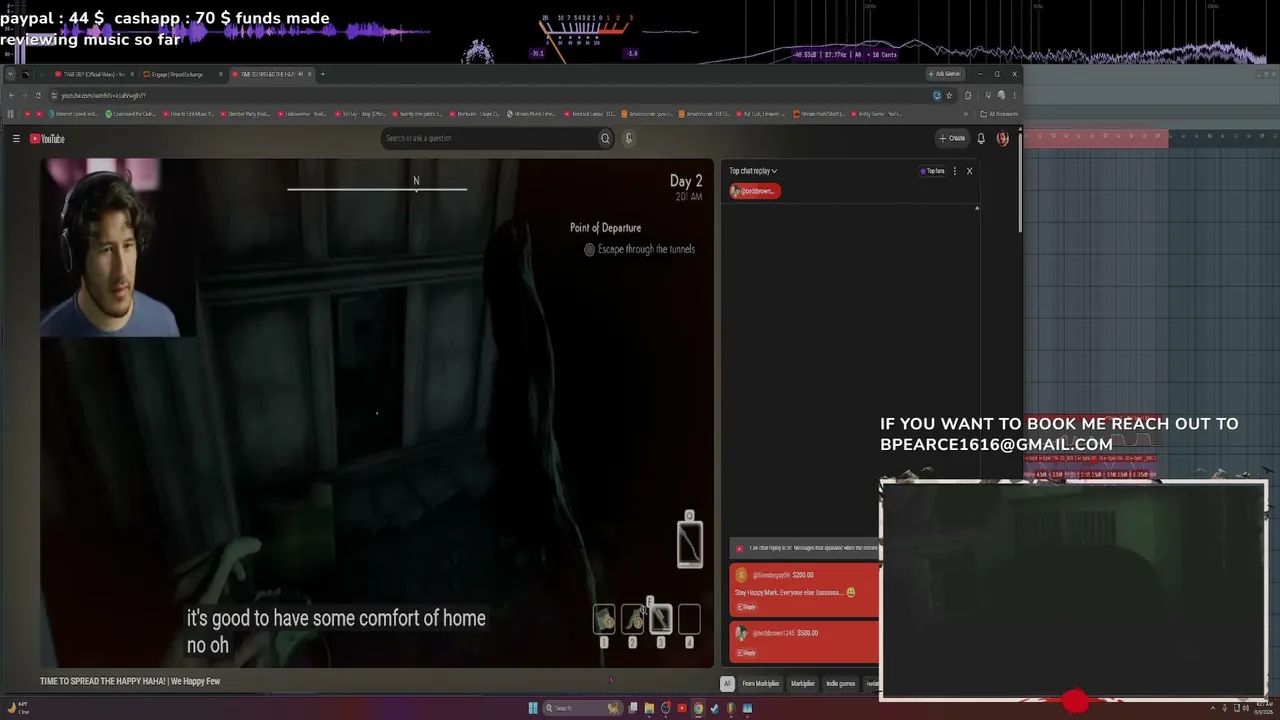Reply to the $200.00 super chat
Viewport: 1280px width, 720px height.
point(747,607)
